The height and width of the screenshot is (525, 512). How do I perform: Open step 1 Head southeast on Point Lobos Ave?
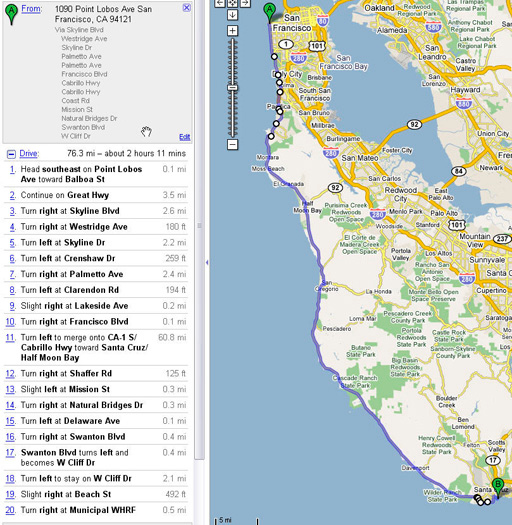pos(96,174)
